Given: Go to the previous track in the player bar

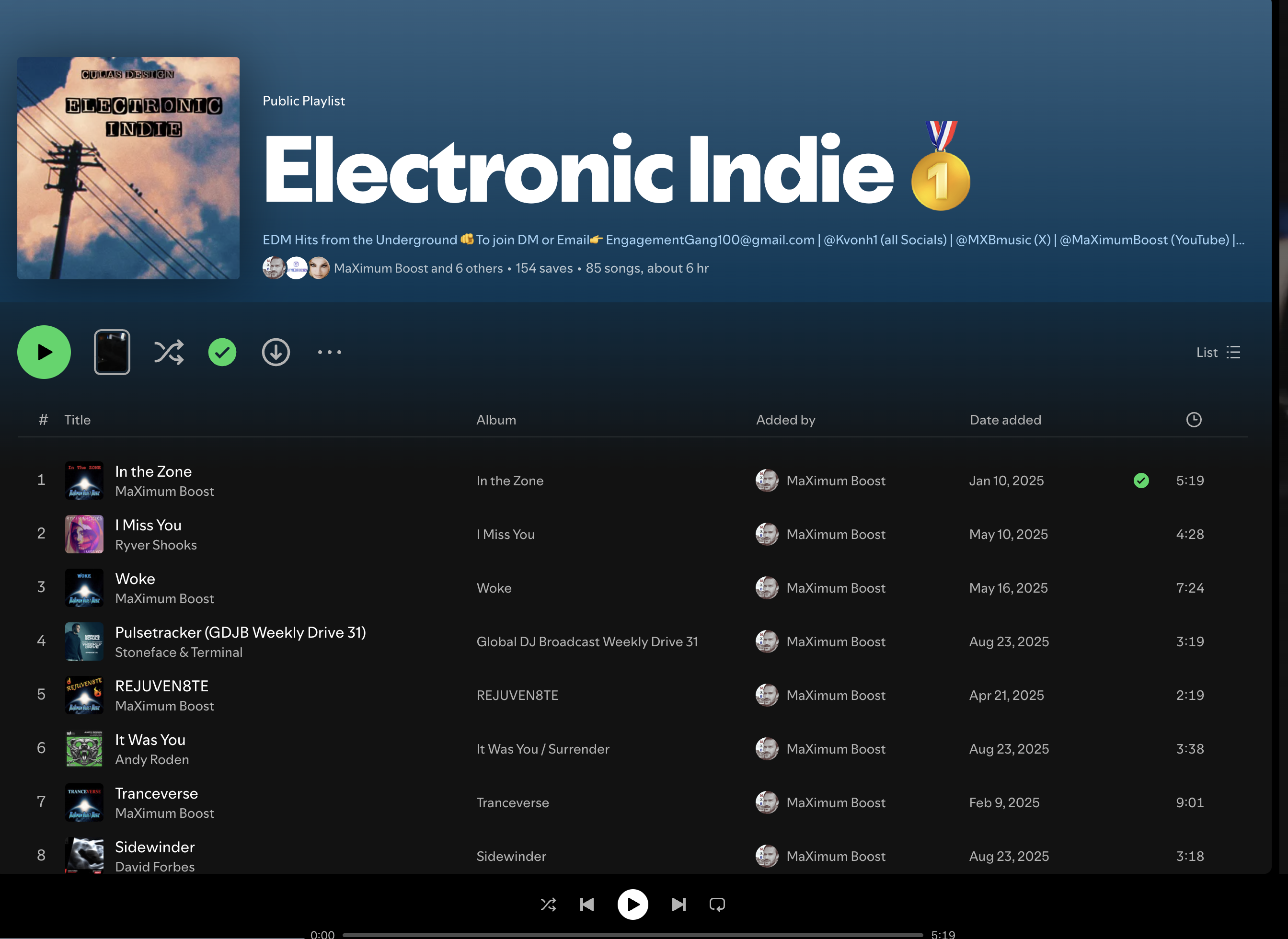Looking at the screenshot, I should tap(587, 905).
